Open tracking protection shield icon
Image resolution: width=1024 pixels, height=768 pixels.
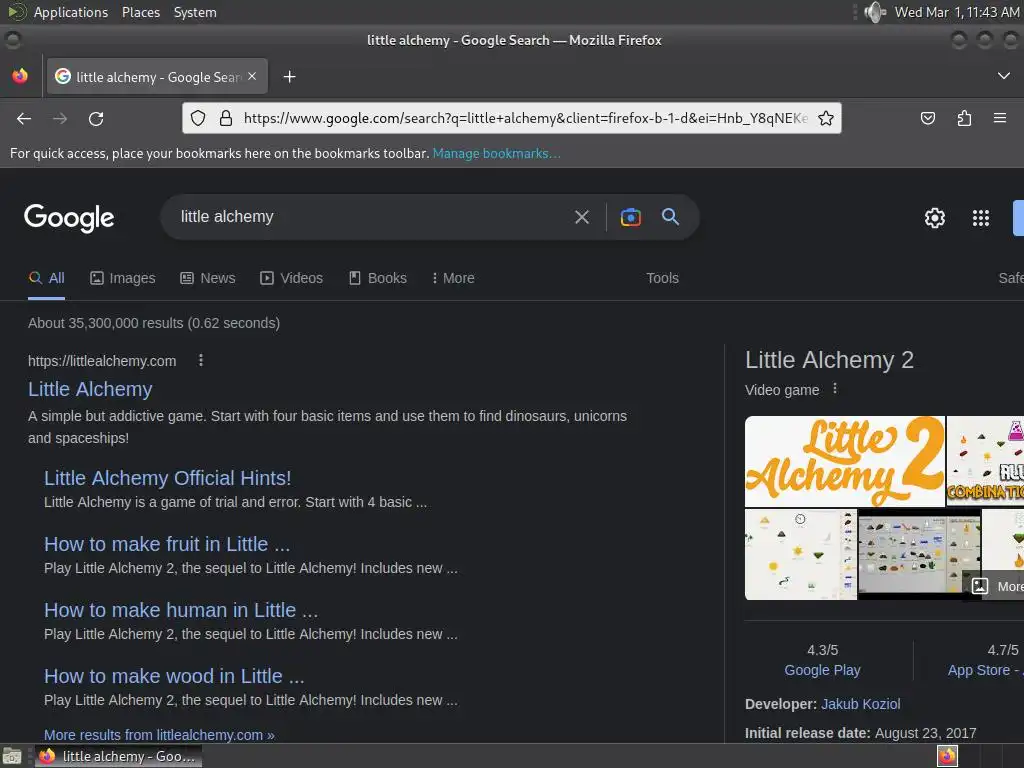tap(198, 118)
